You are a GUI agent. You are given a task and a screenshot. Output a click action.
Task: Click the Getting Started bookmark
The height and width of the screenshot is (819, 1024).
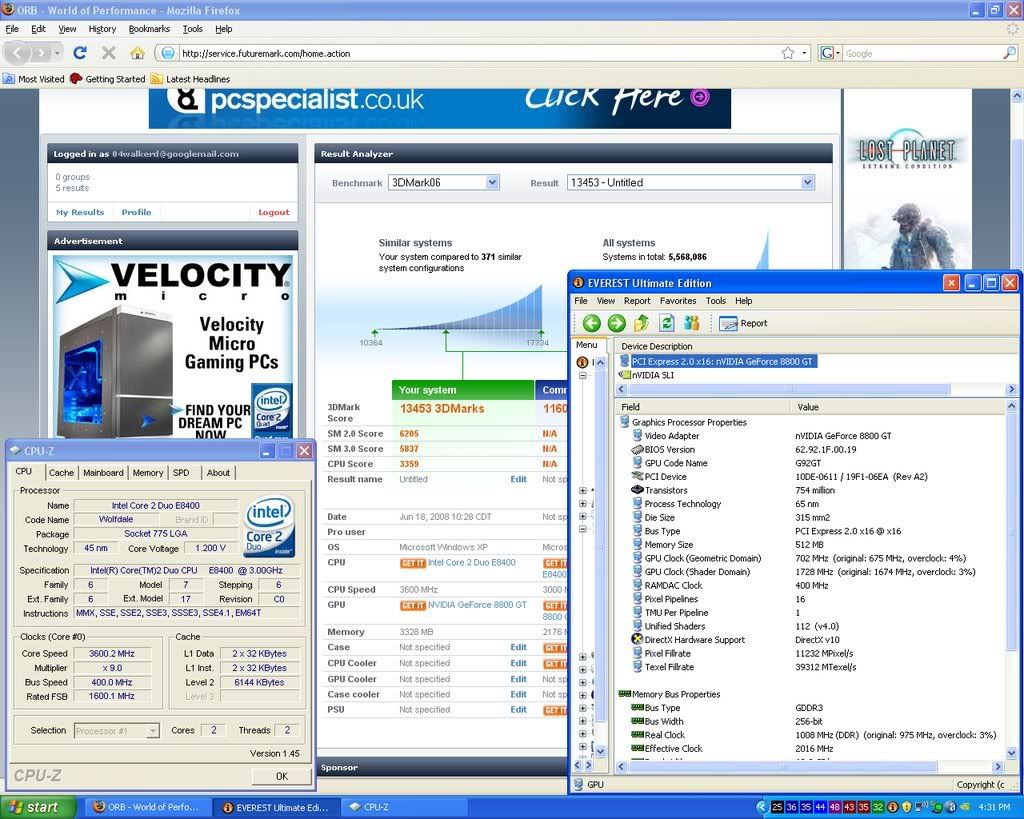point(108,79)
